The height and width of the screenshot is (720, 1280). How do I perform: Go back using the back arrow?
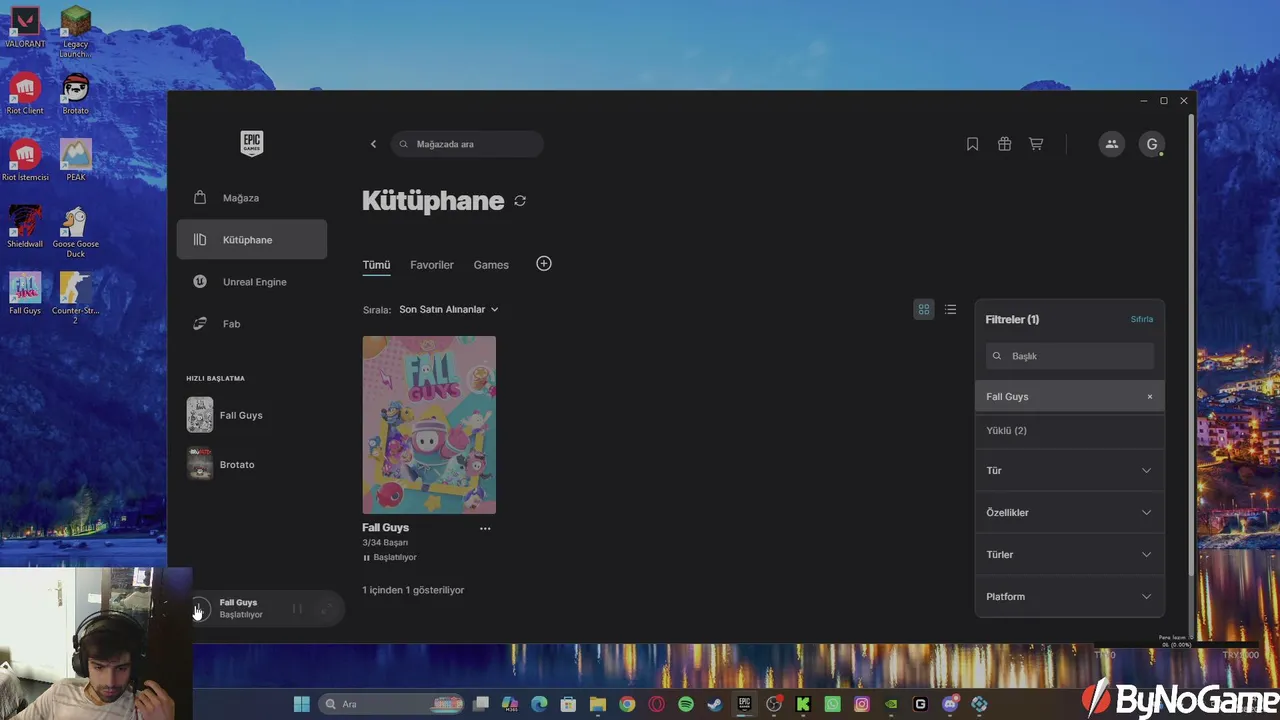coord(374,144)
